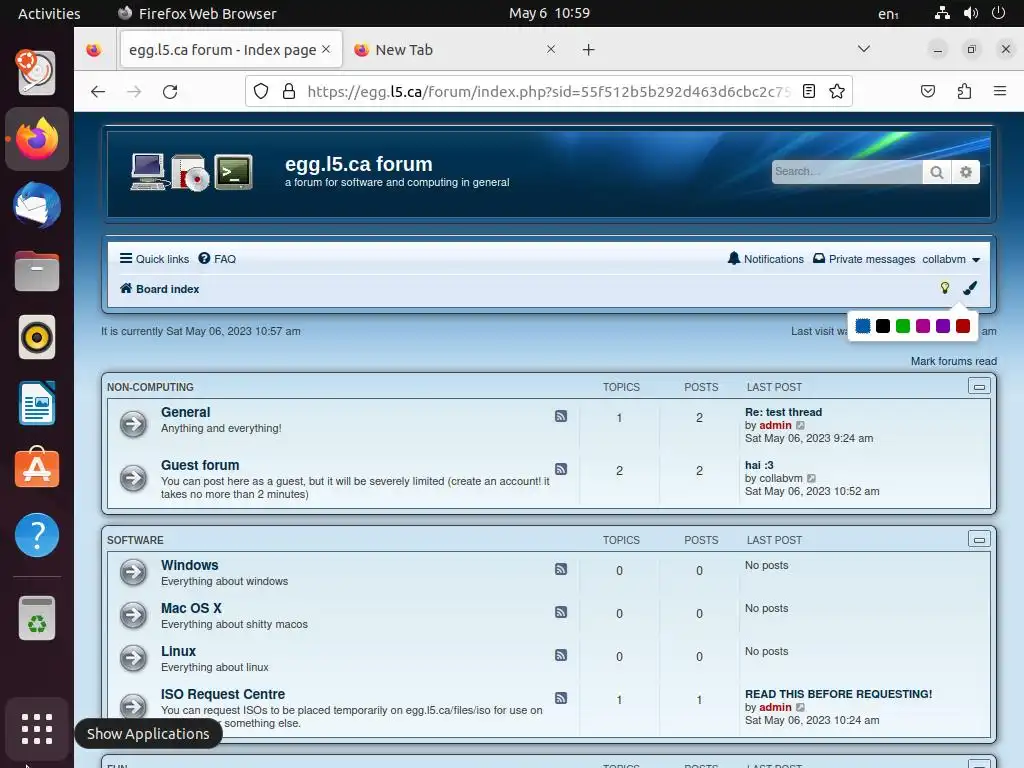Click the Firefox URL address bar

point(549,91)
